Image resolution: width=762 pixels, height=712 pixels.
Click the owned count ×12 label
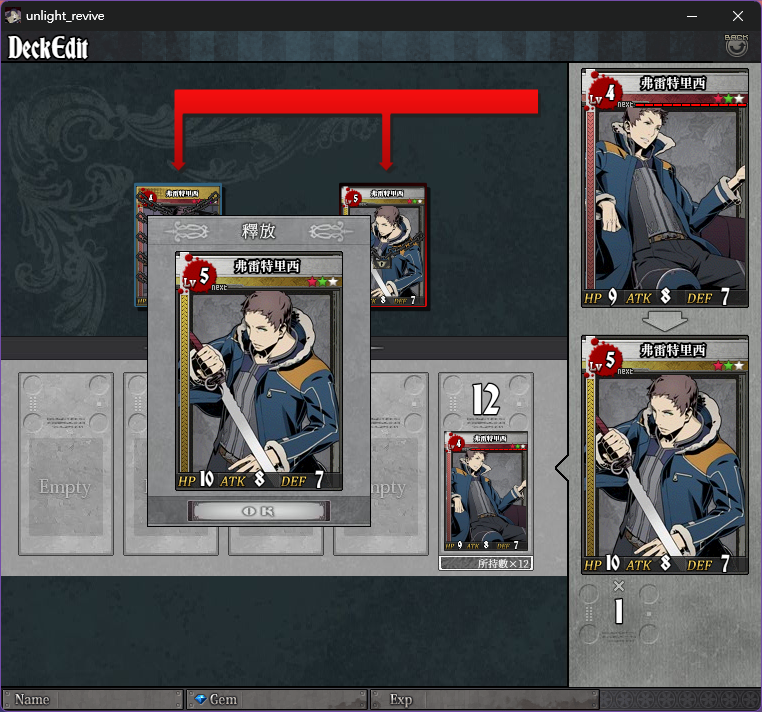(x=485, y=563)
